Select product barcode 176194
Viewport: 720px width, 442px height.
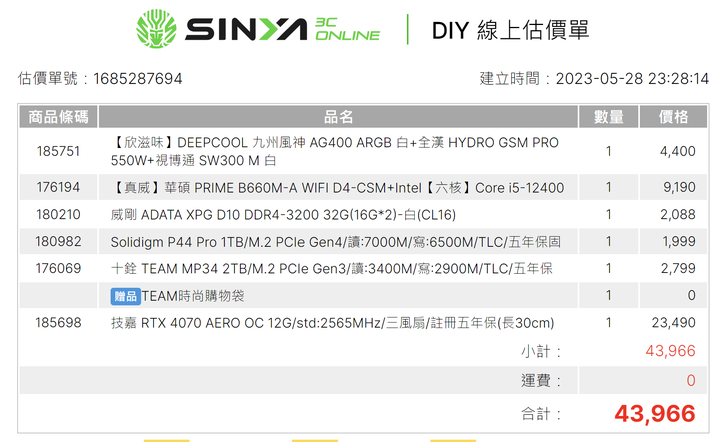pyautogui.click(x=58, y=187)
